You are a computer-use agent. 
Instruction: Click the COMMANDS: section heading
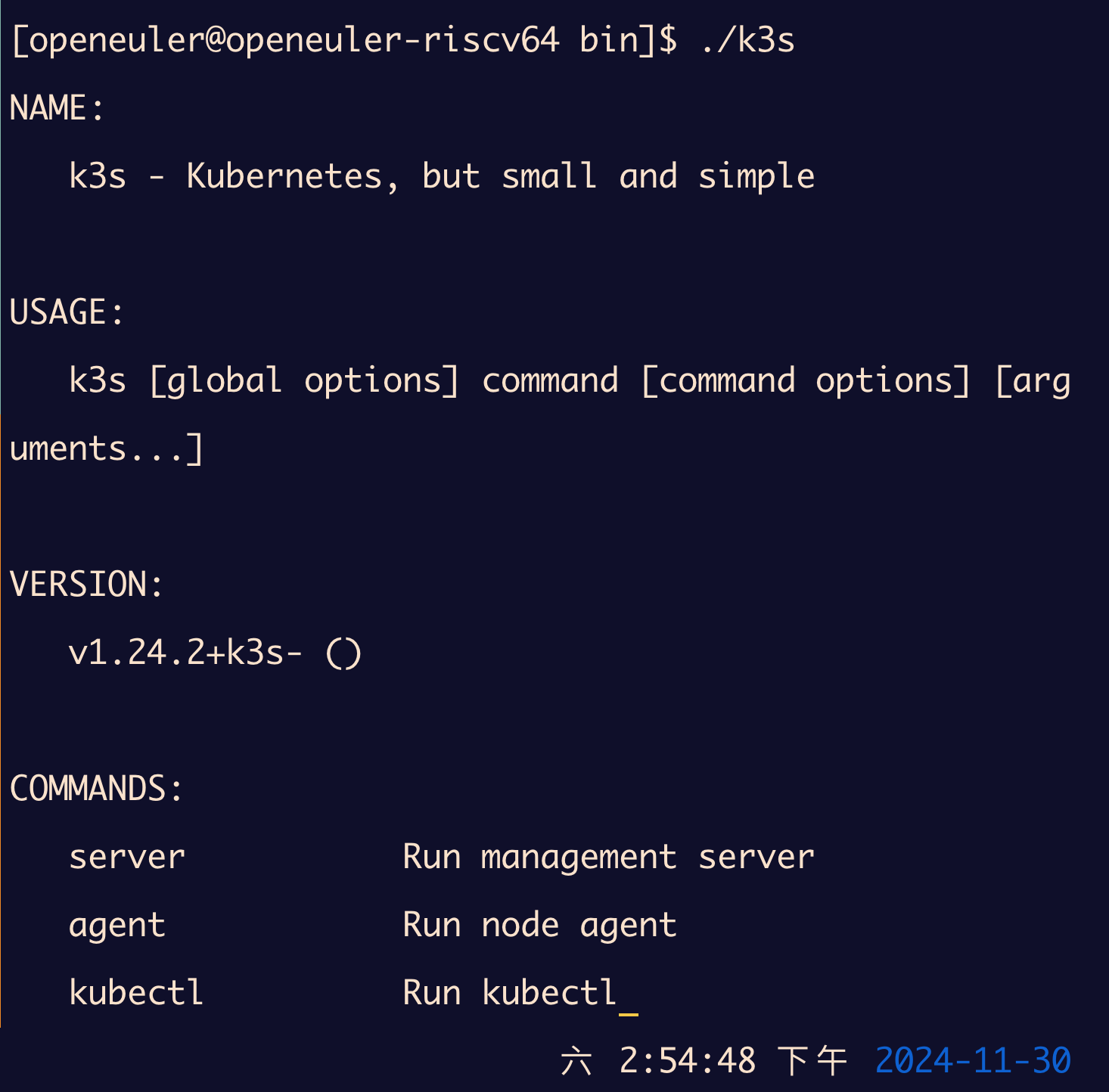tap(96, 789)
